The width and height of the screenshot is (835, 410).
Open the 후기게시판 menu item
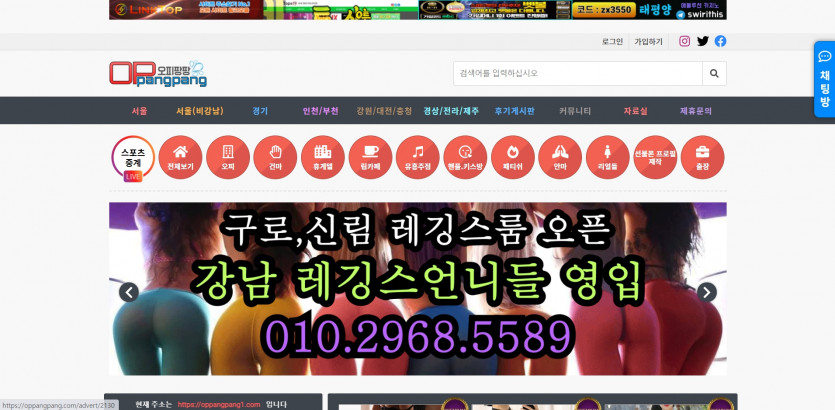pyautogui.click(x=514, y=111)
